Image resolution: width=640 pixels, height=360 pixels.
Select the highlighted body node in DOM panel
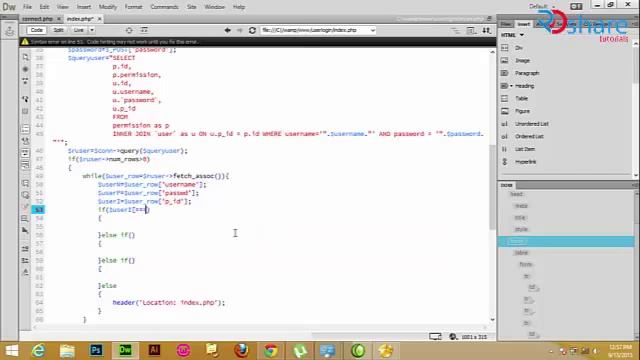(566, 241)
